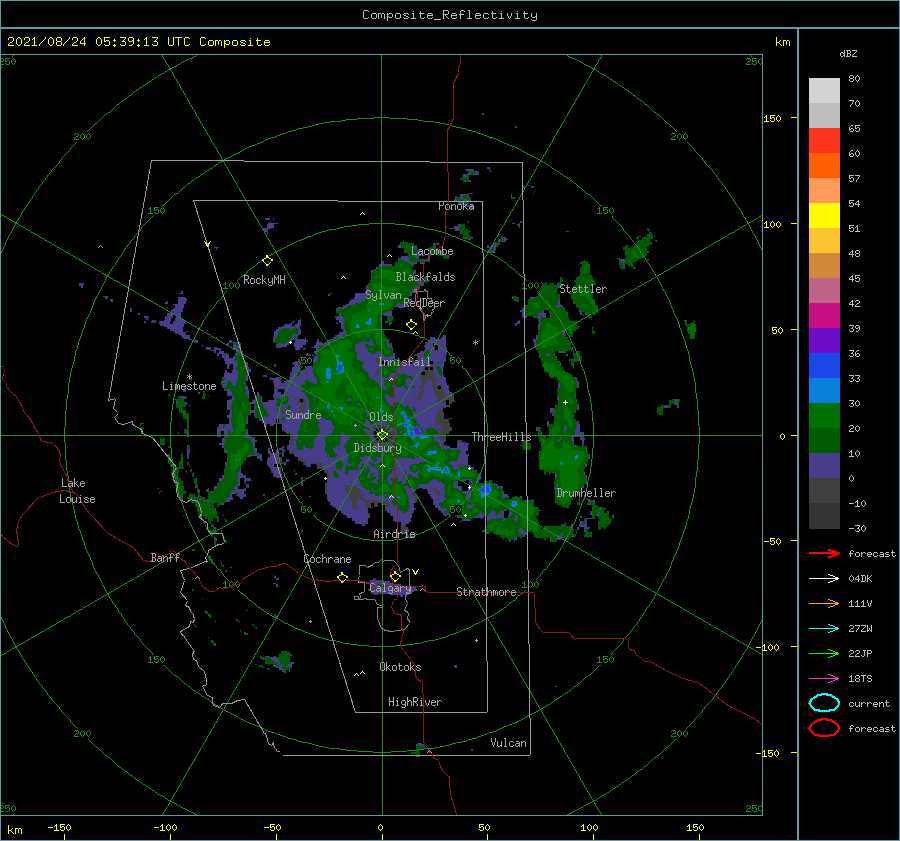This screenshot has width=900, height=841.
Task: Click the yellow diamond marker above Calgary
Action: (395, 576)
